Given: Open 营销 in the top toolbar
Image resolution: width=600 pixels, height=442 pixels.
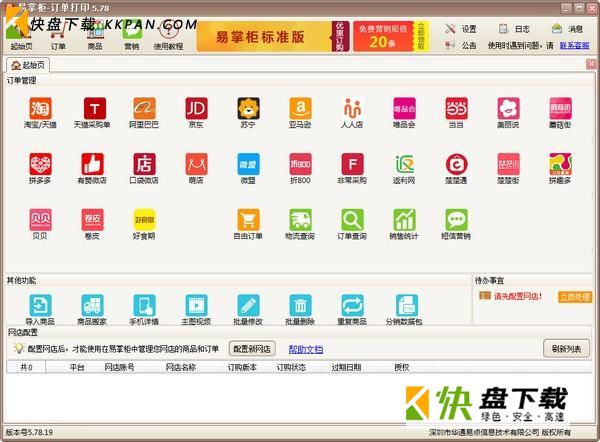Looking at the screenshot, I should pos(132,36).
